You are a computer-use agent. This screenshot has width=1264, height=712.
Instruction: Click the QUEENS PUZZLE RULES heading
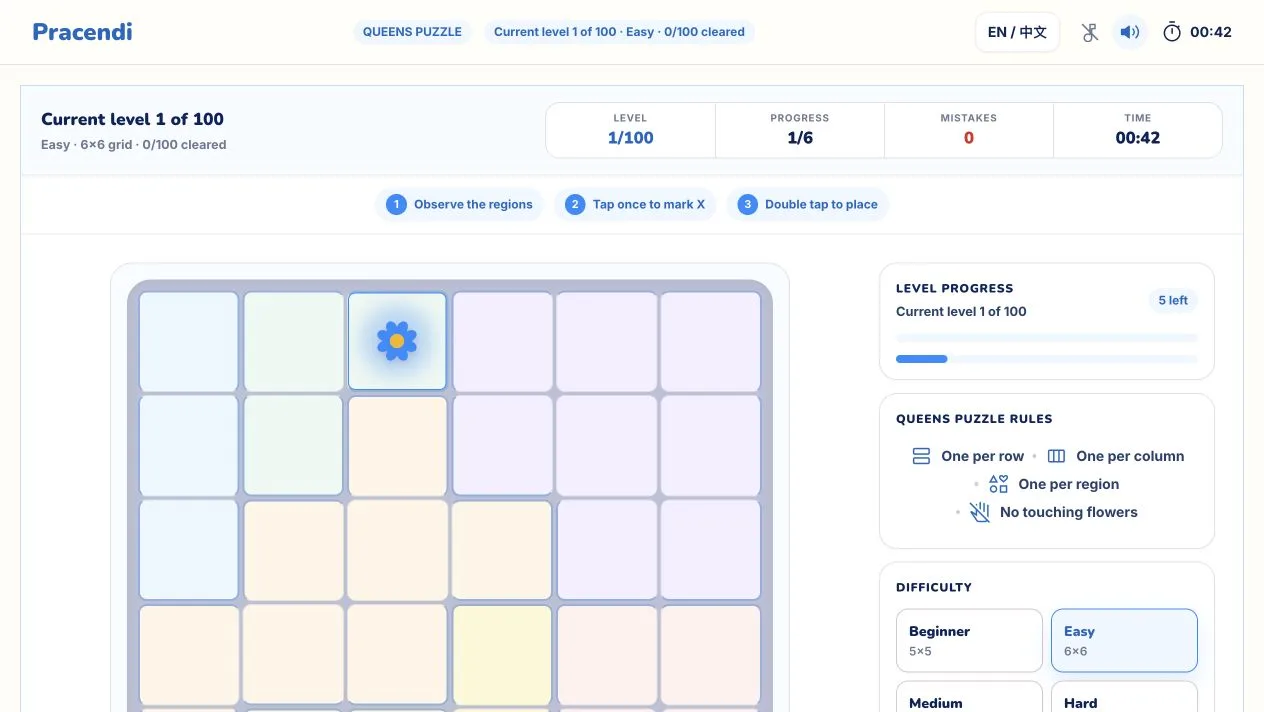[x=974, y=419]
